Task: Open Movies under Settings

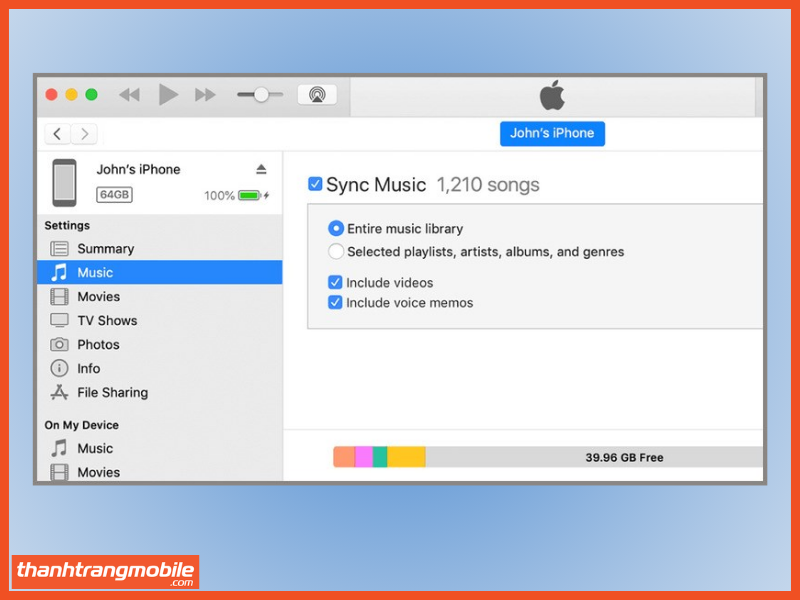Action: pos(160,296)
